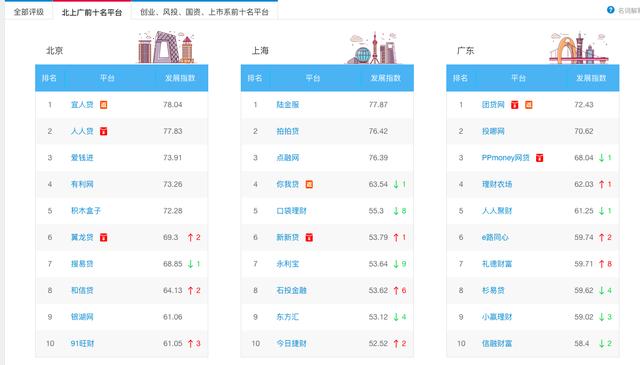The height and width of the screenshot is (365, 640).
Task: Open the 信融财富 platform link
Action: (x=497, y=343)
